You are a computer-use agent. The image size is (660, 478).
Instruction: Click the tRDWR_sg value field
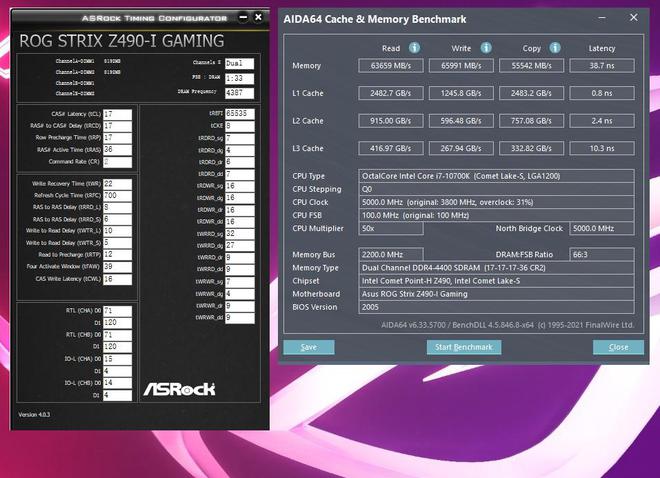click(240, 186)
